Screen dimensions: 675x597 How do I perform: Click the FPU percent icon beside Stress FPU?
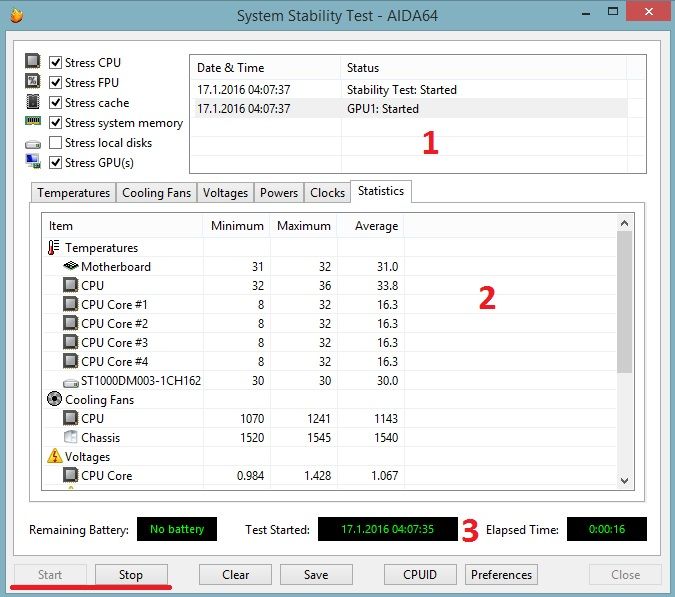point(33,81)
